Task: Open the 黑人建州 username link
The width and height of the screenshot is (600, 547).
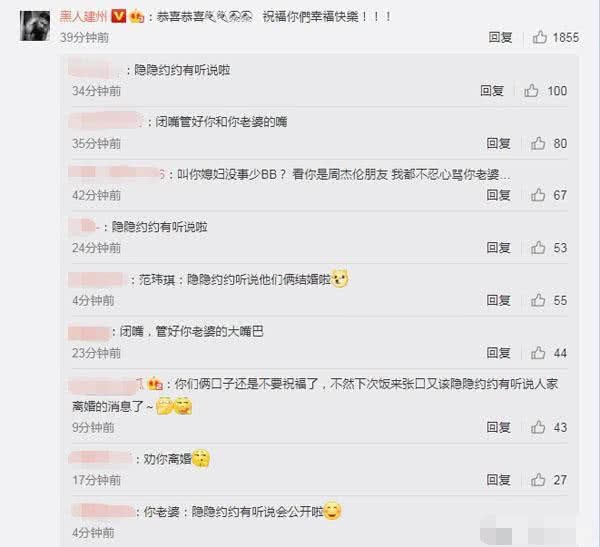Action: tap(83, 16)
